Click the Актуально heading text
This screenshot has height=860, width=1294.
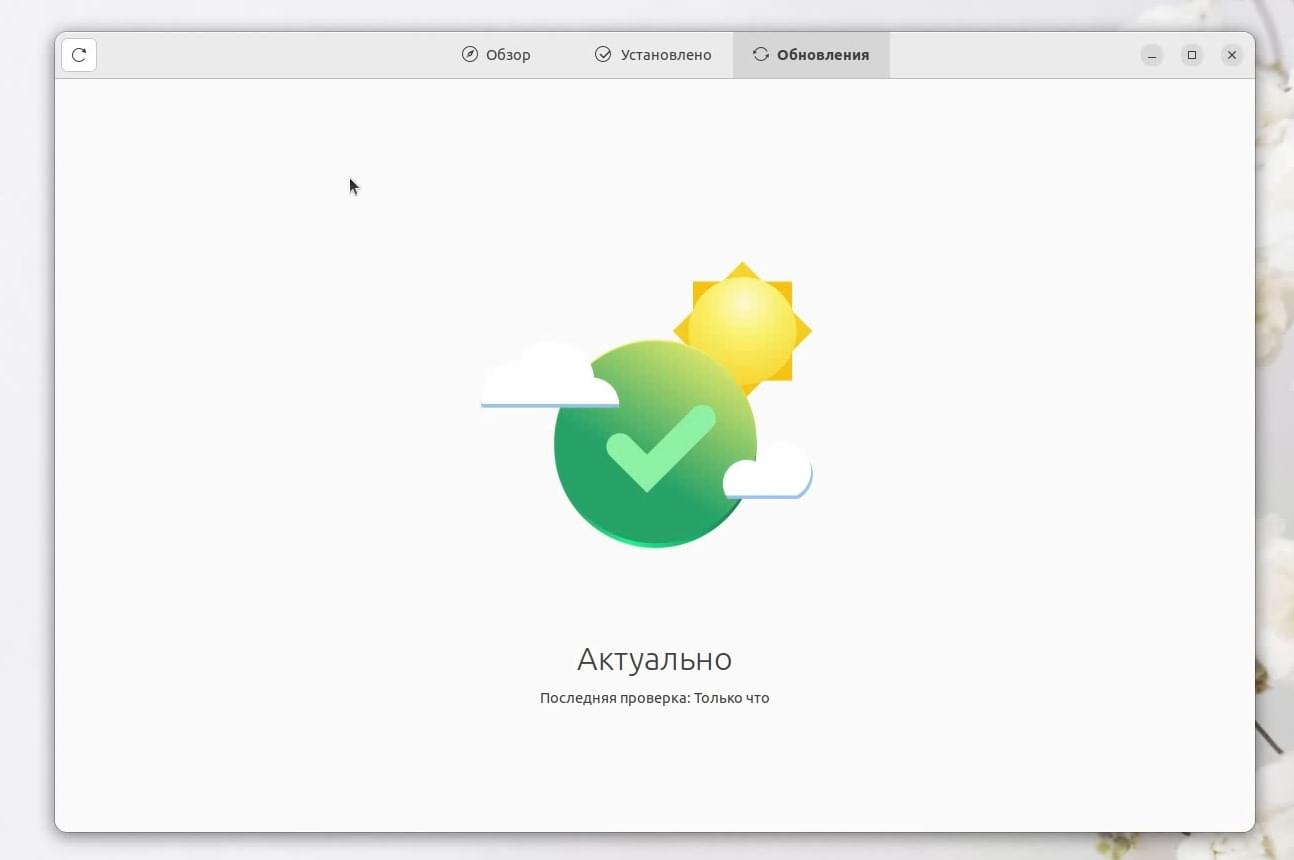point(655,659)
